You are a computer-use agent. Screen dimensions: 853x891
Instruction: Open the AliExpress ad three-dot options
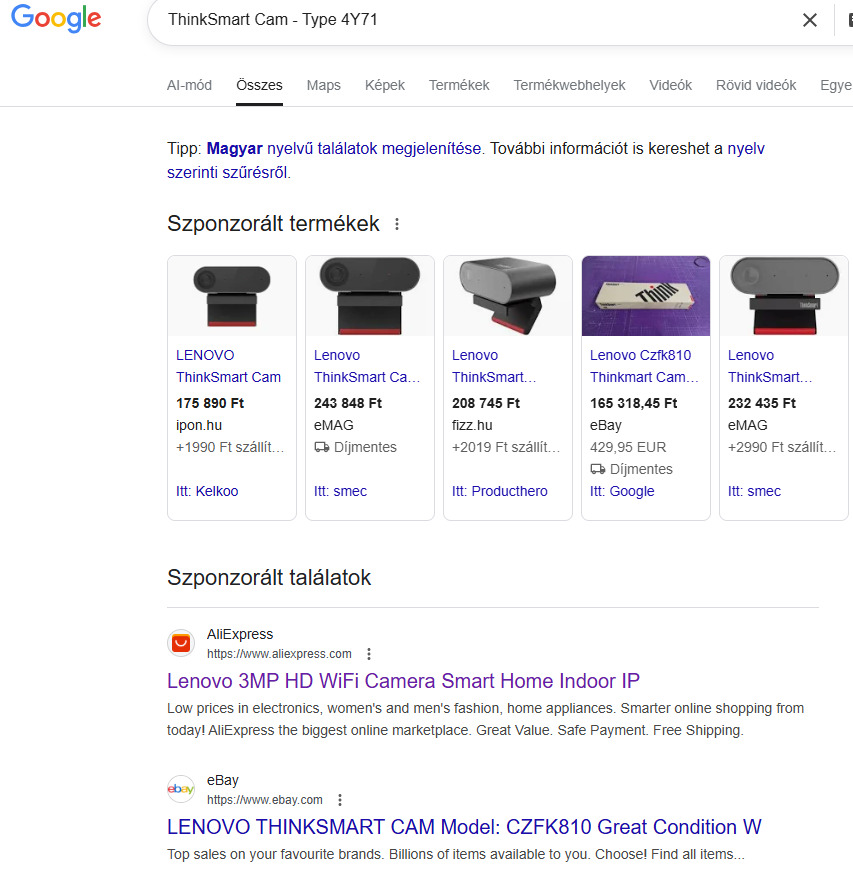click(369, 654)
